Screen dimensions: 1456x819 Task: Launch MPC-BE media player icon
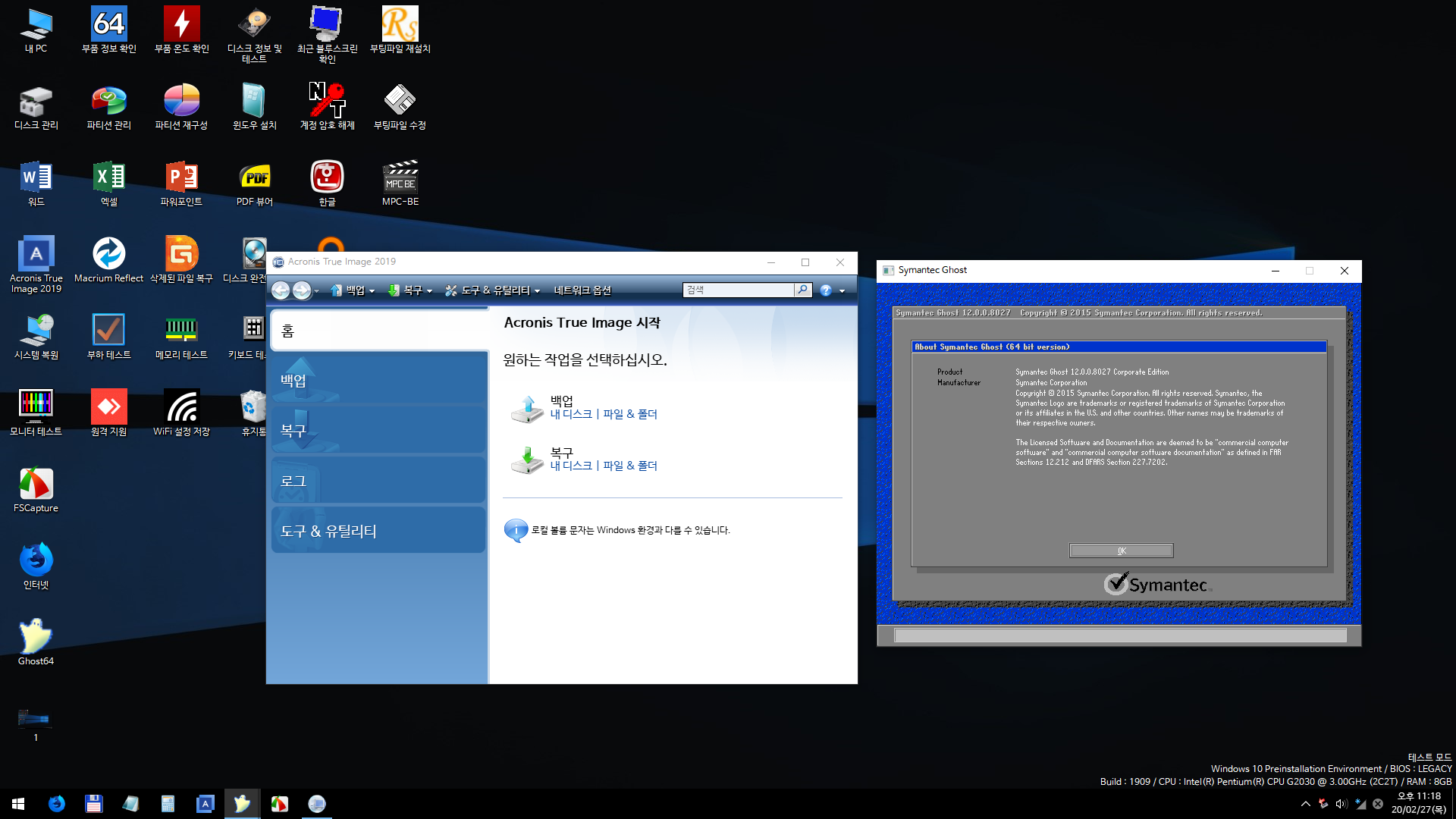pyautogui.click(x=400, y=184)
